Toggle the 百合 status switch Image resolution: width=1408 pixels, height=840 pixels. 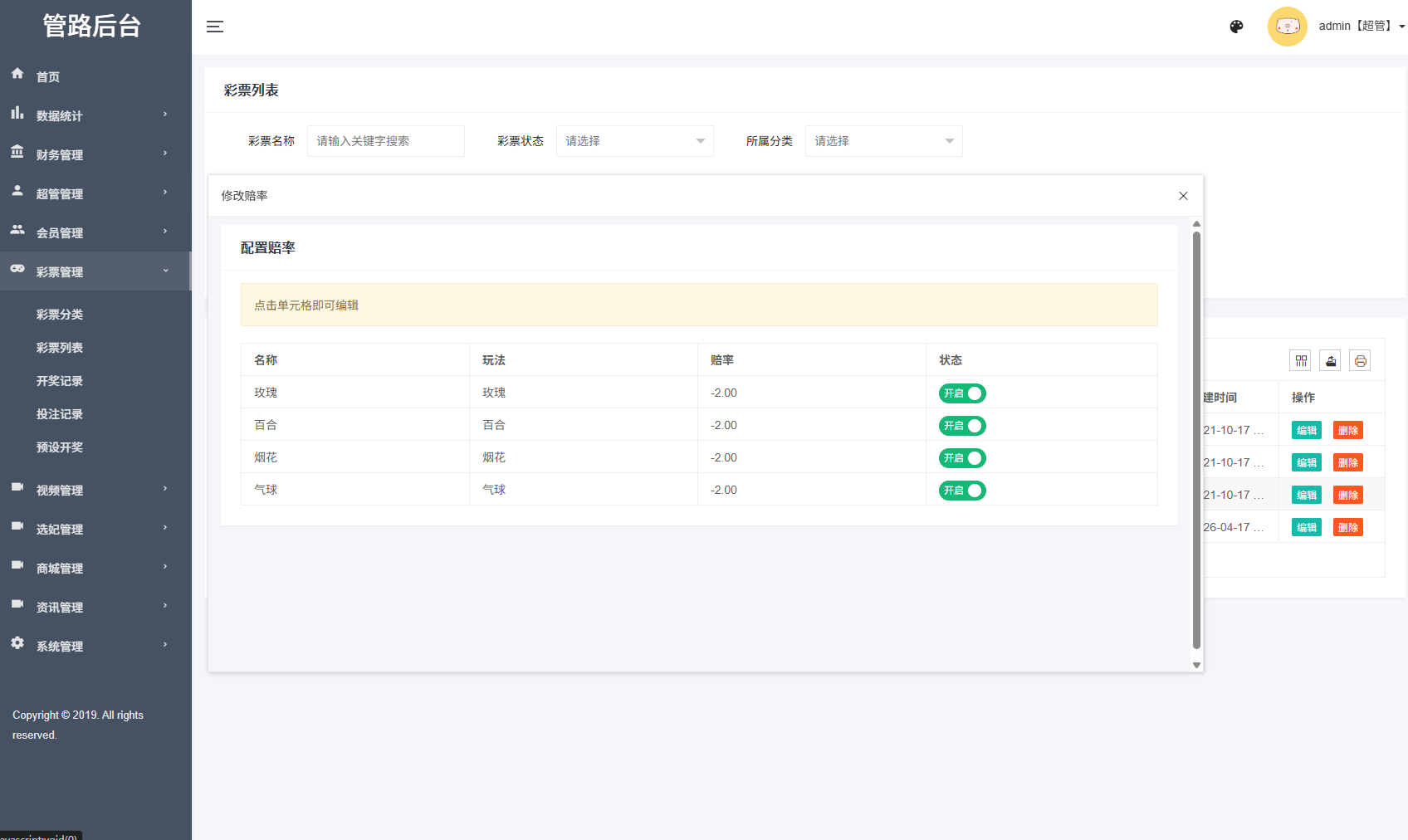(962, 426)
